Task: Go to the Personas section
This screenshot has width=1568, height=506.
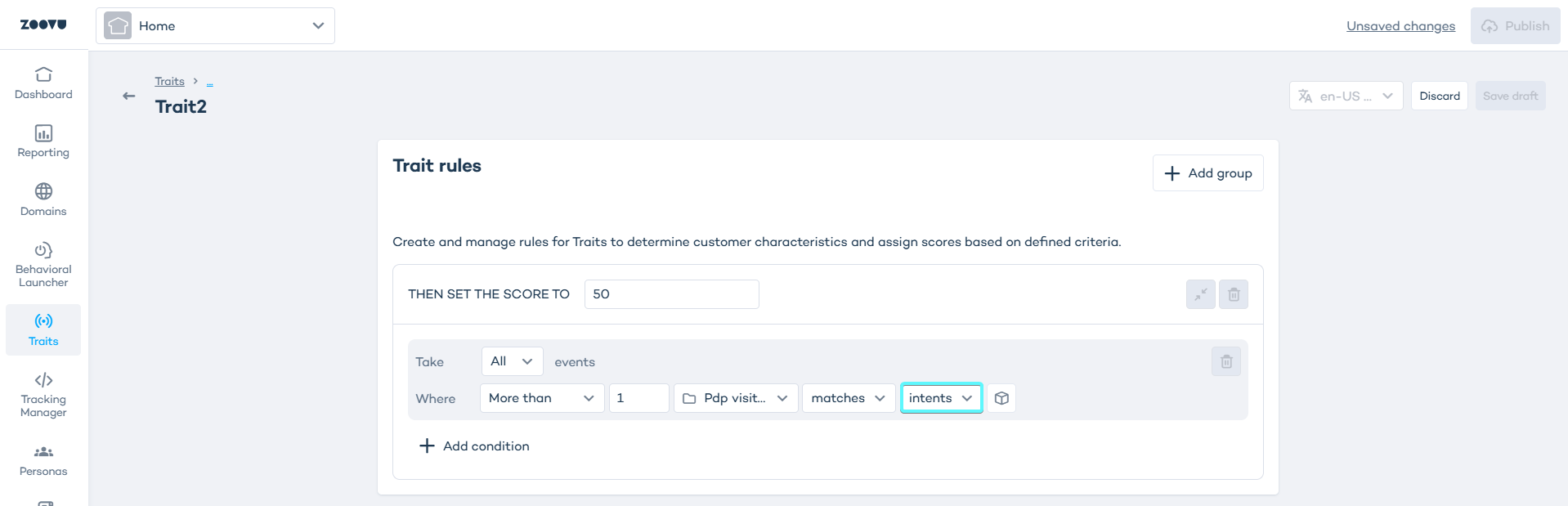Action: (x=43, y=460)
